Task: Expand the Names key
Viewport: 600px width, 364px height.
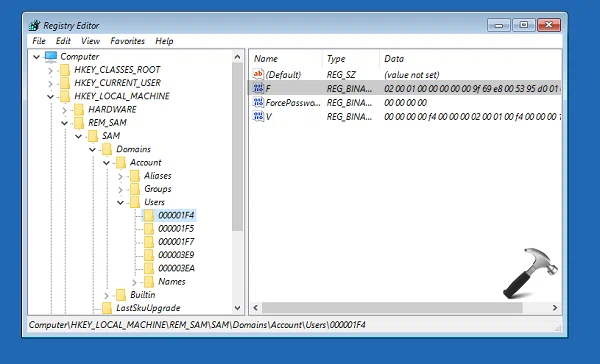Action: (x=134, y=282)
